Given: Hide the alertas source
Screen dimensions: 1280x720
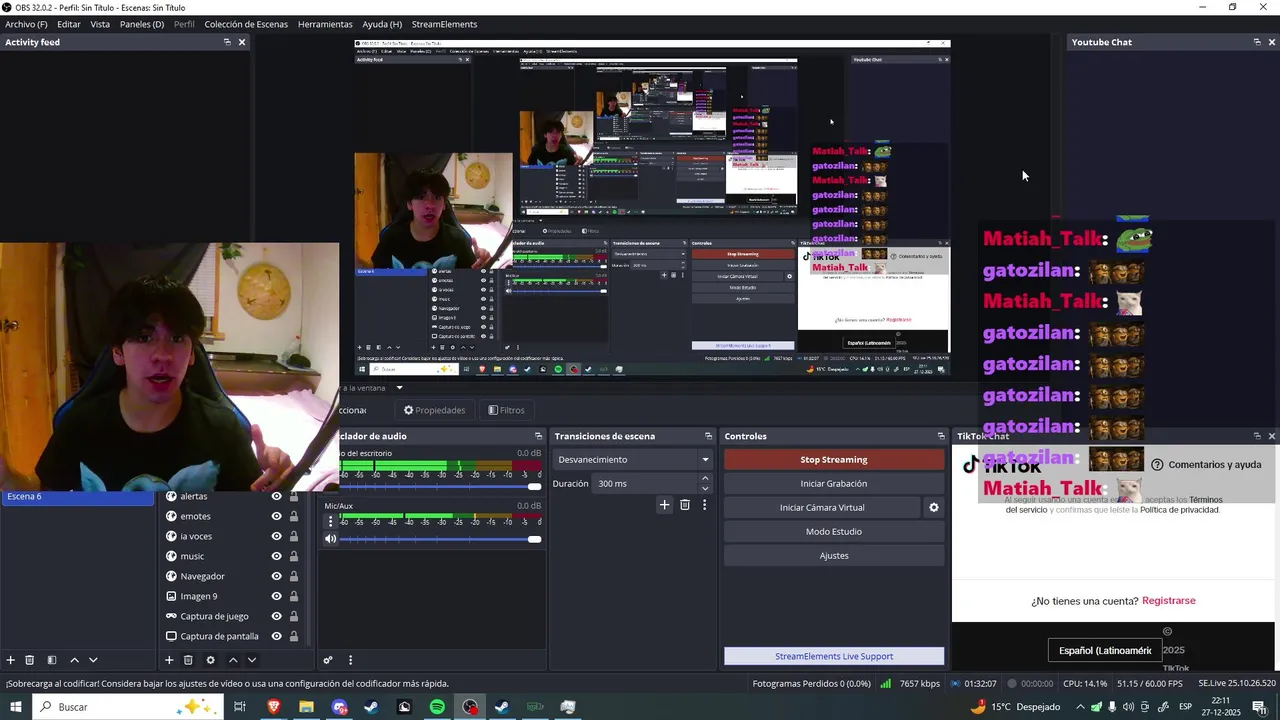Looking at the screenshot, I should [x=277, y=496].
